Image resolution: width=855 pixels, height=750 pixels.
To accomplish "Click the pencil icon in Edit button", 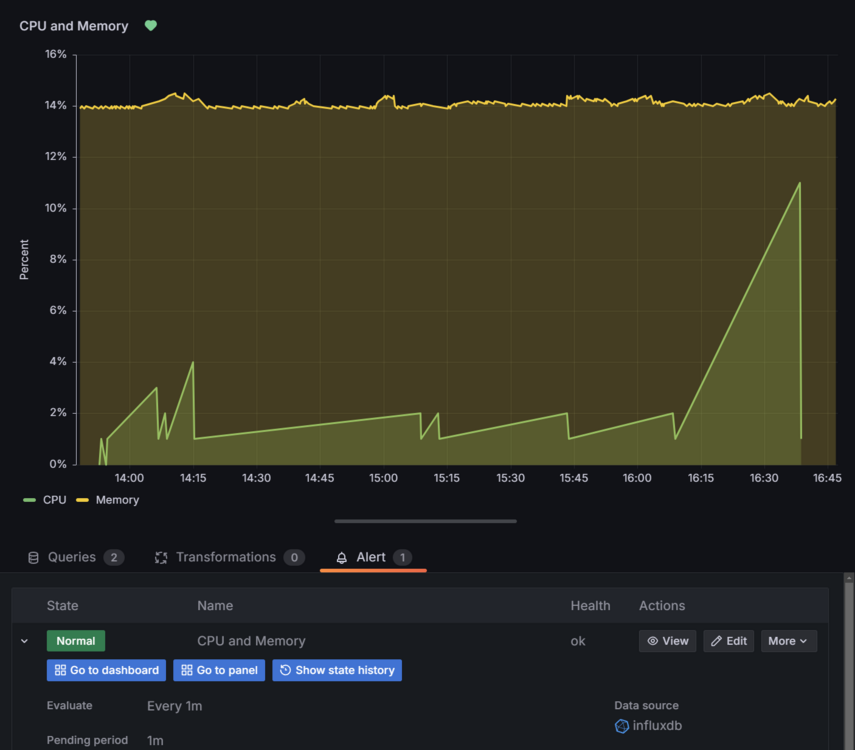I will pyautogui.click(x=716, y=641).
